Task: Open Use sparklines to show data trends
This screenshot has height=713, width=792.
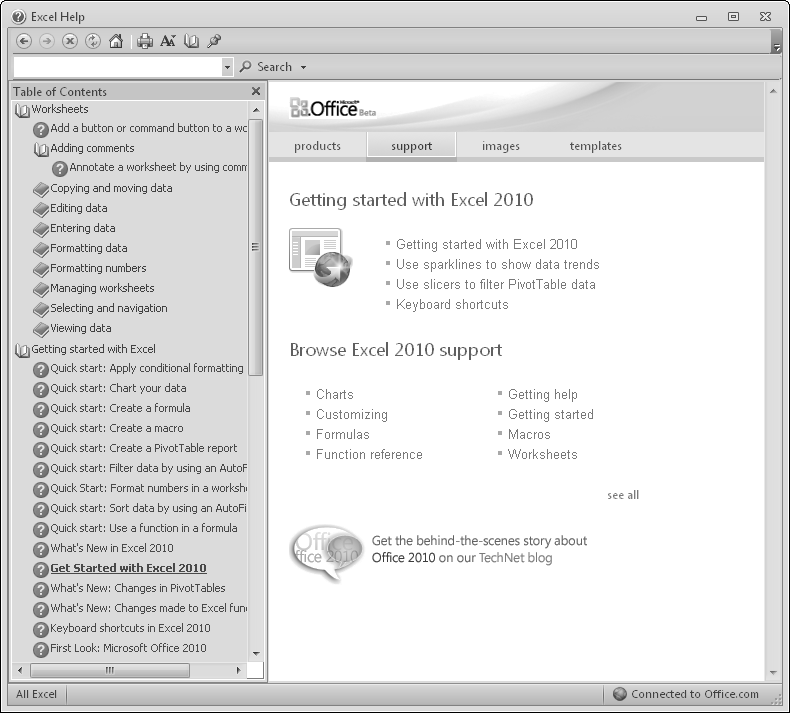Action: click(498, 265)
